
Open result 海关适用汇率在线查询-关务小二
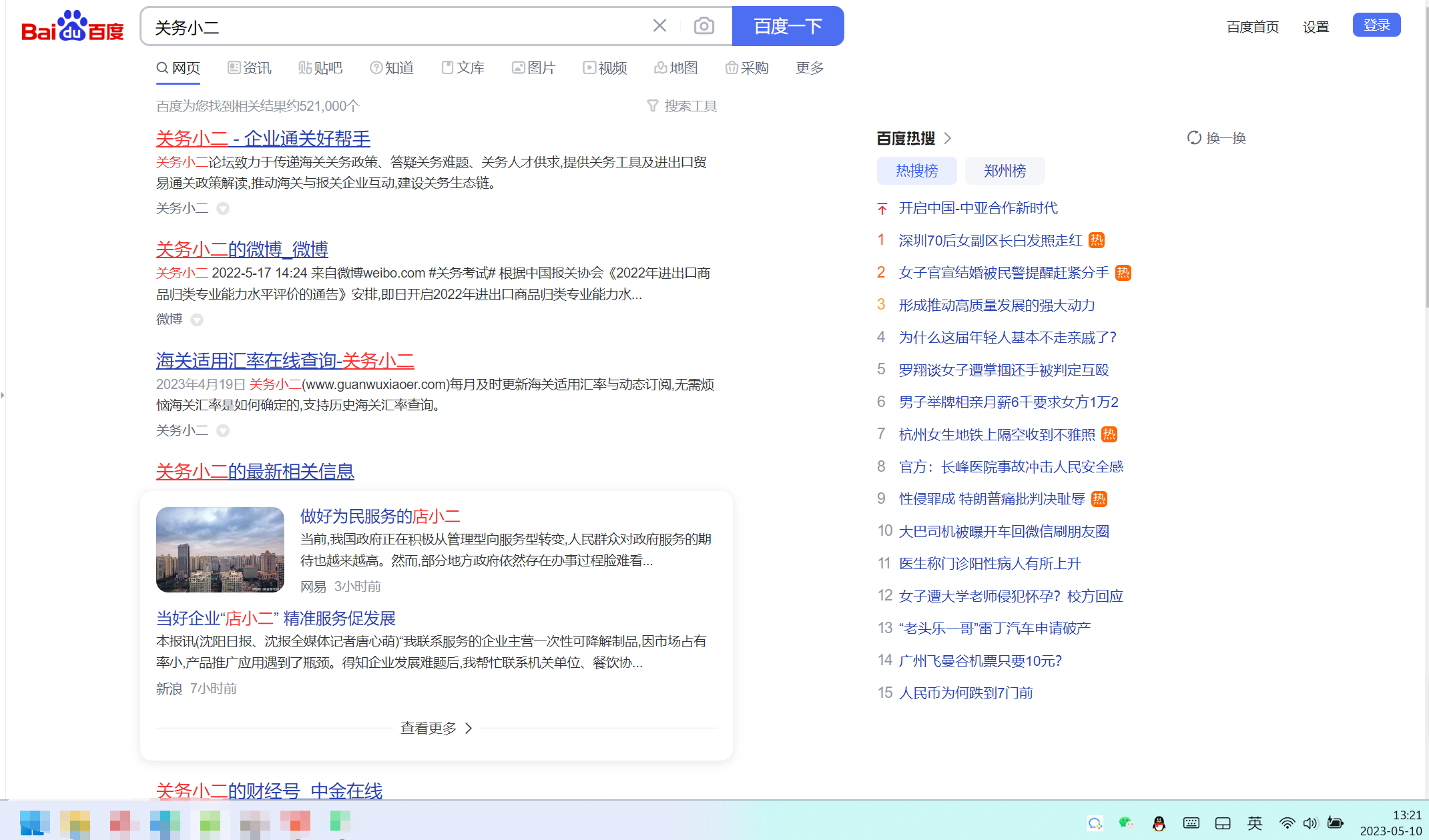pyautogui.click(x=285, y=360)
